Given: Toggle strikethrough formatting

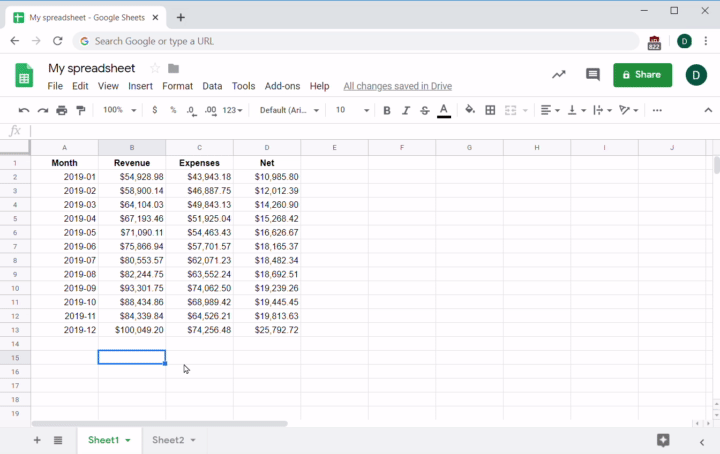Looking at the screenshot, I should point(425,110).
